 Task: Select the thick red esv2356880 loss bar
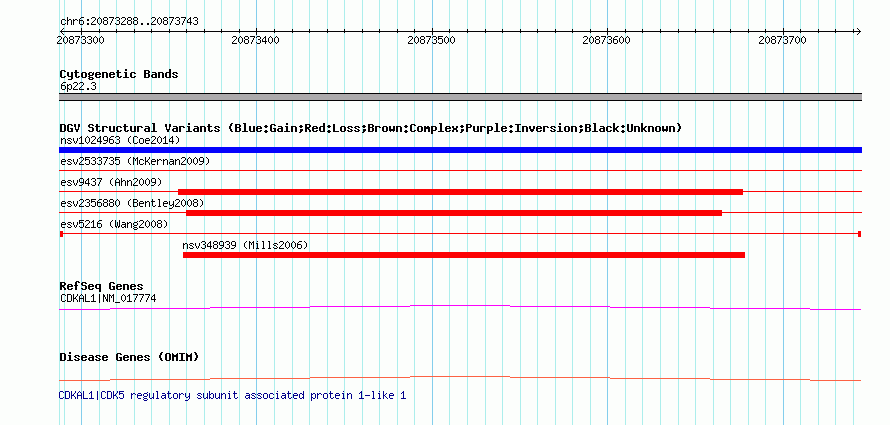tap(454, 213)
